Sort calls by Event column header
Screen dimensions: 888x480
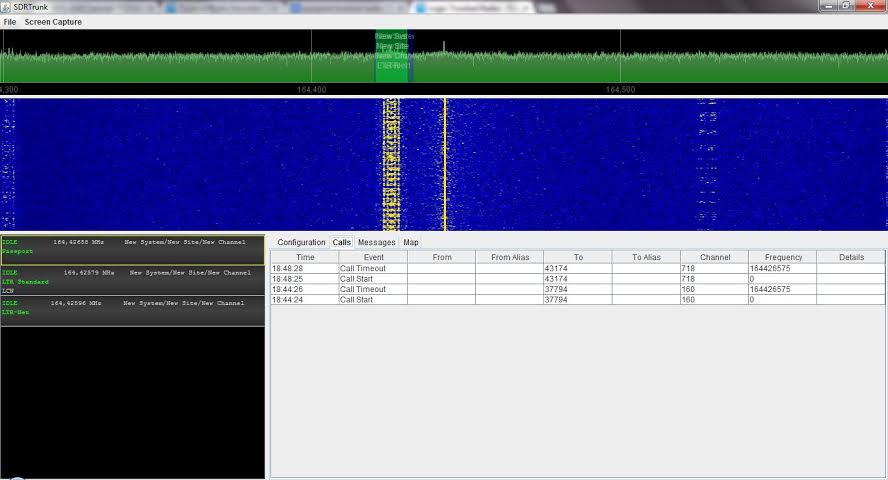click(x=373, y=257)
